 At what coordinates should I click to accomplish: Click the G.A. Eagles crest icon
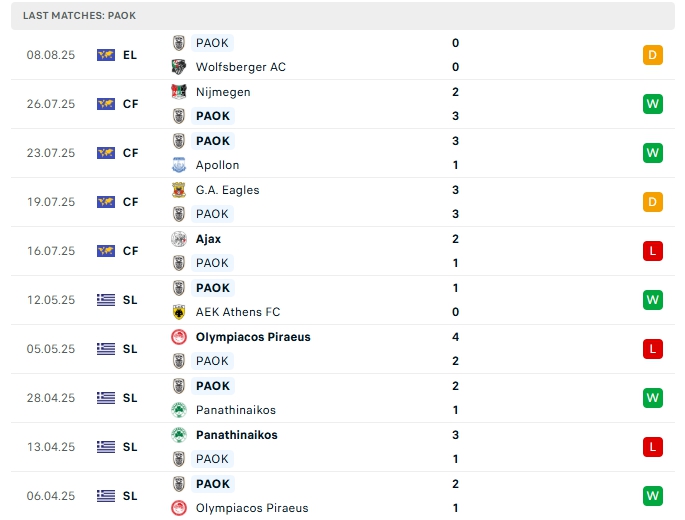pyautogui.click(x=179, y=190)
